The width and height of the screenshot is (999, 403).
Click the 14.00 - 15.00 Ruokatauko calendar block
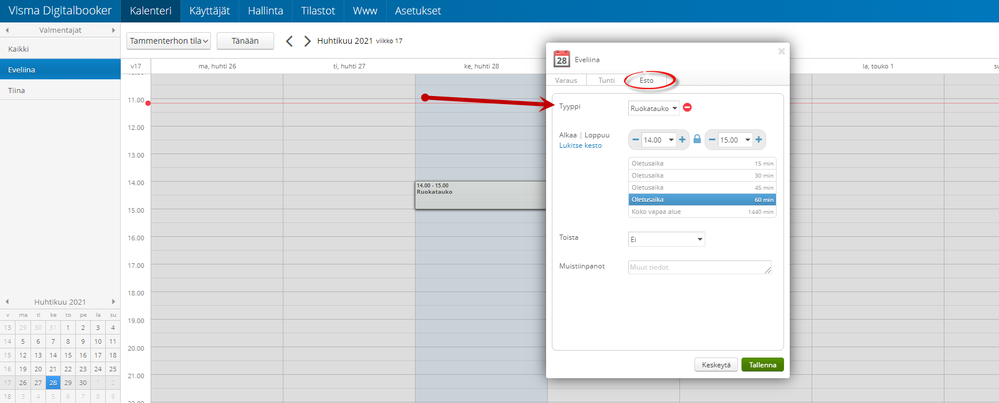[x=481, y=195]
